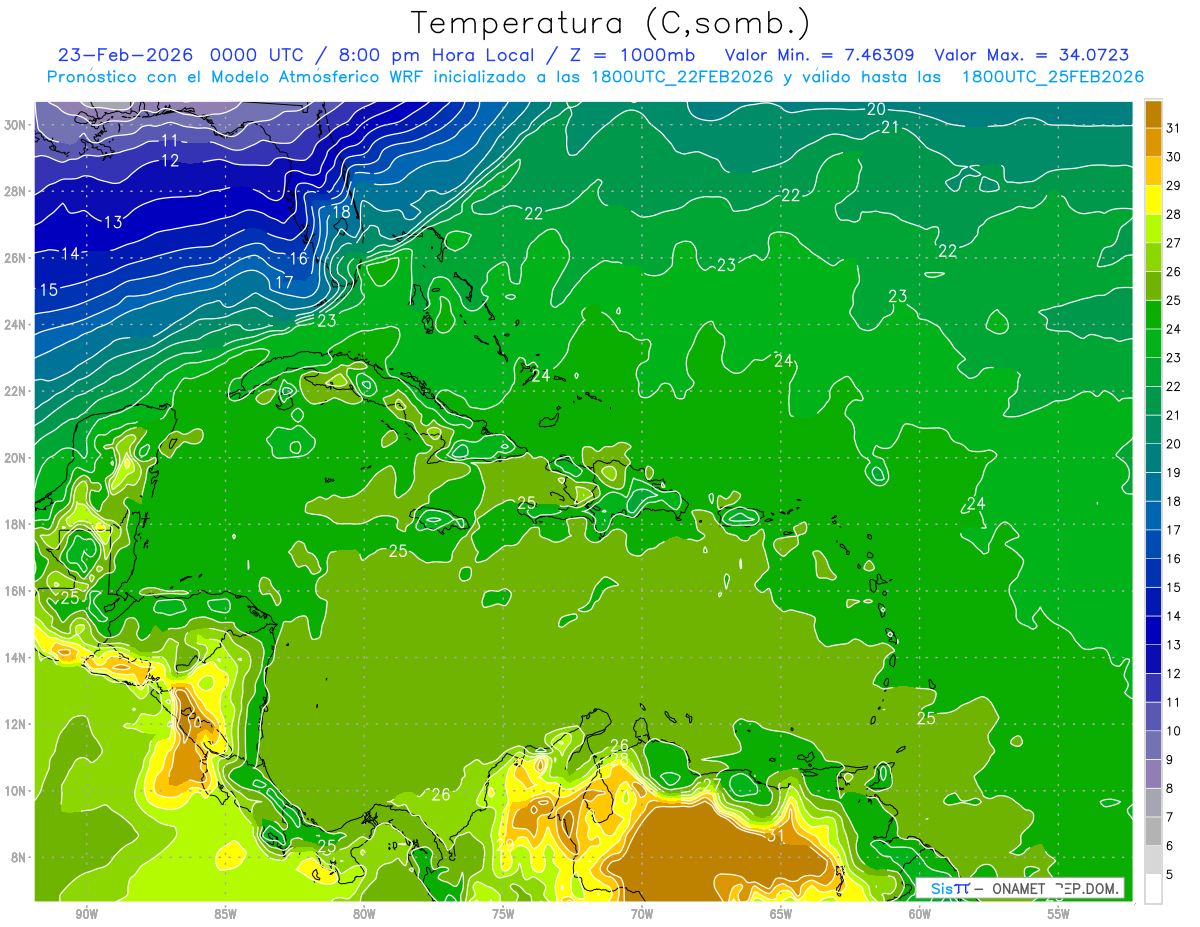Click the 85W longitude axis label
The height and width of the screenshot is (927, 1200).
225,914
